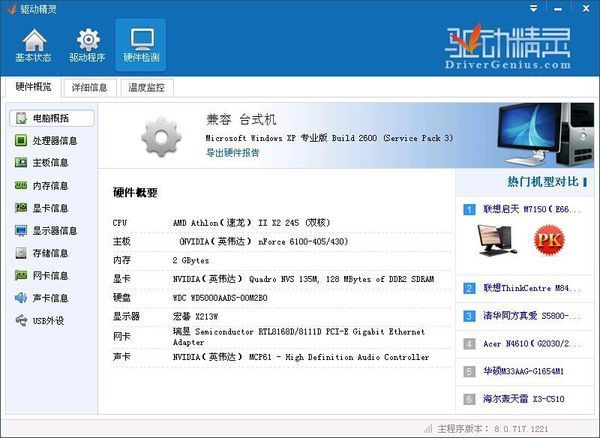This screenshot has width=600, height=438.
Task: Click the number 1 rank badge
Action: 469,210
